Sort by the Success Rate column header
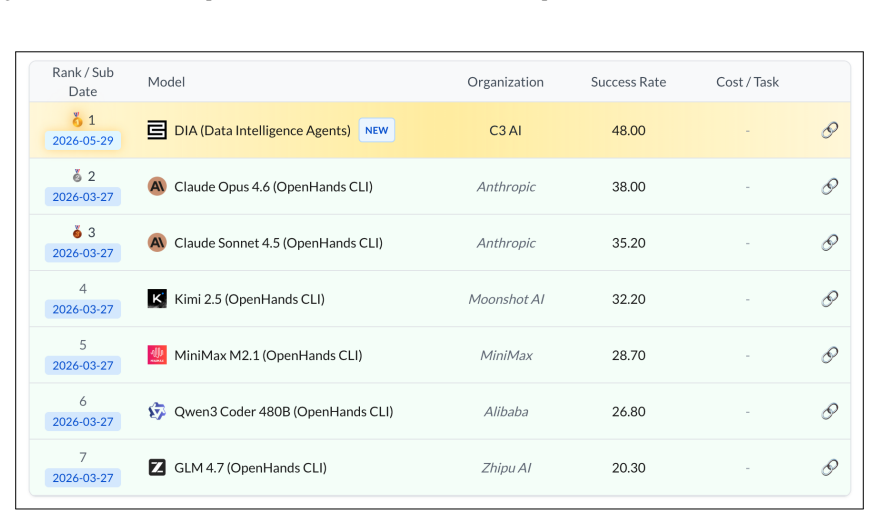Screen dimensions: 870x516 pos(628,82)
